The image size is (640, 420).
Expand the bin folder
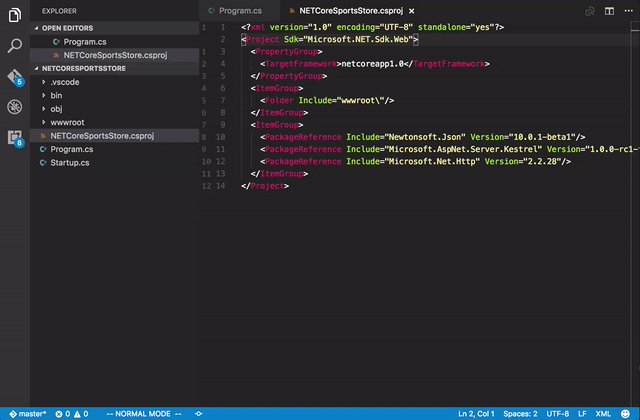(x=56, y=95)
